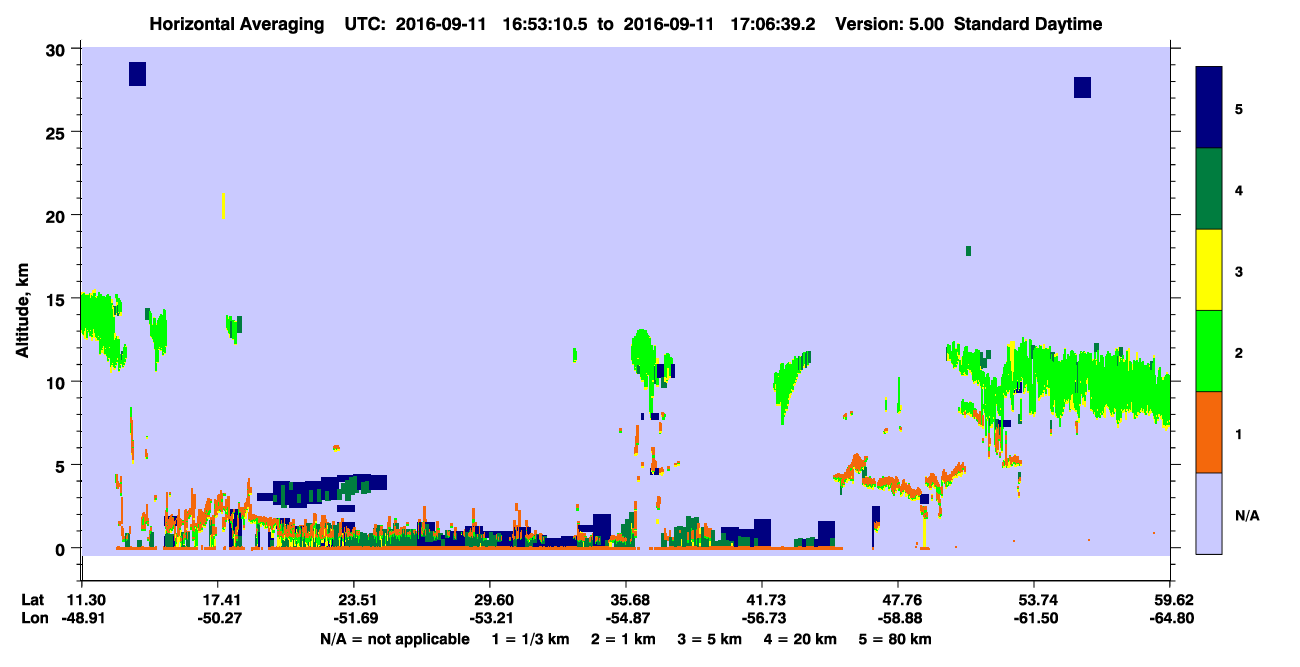Click longitude value '-51.69'
The width and height of the screenshot is (1300, 667).
(354, 619)
